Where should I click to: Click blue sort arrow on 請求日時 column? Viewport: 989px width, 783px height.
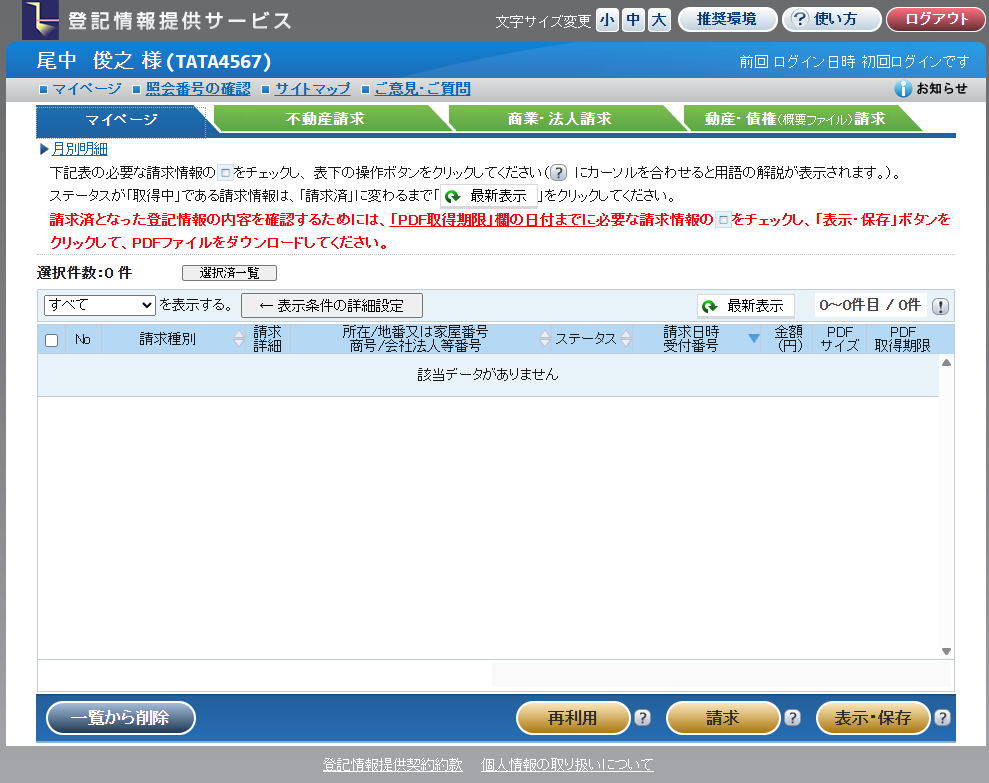point(753,339)
